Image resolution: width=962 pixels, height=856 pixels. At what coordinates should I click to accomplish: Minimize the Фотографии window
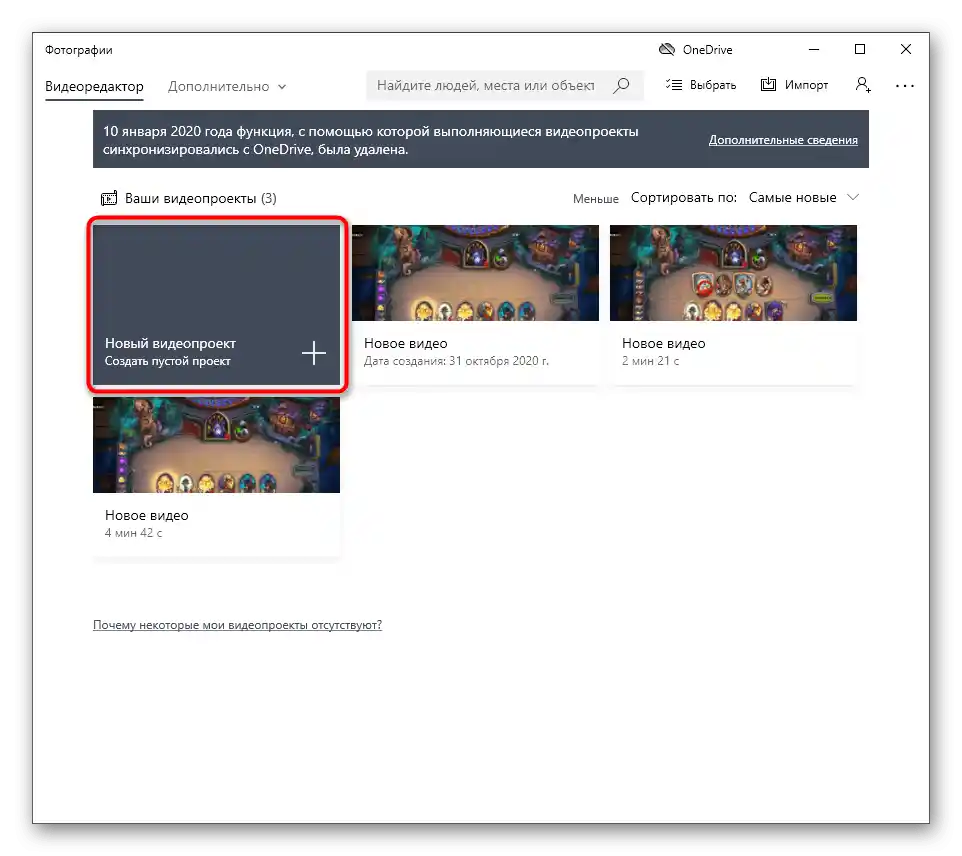[x=814, y=50]
